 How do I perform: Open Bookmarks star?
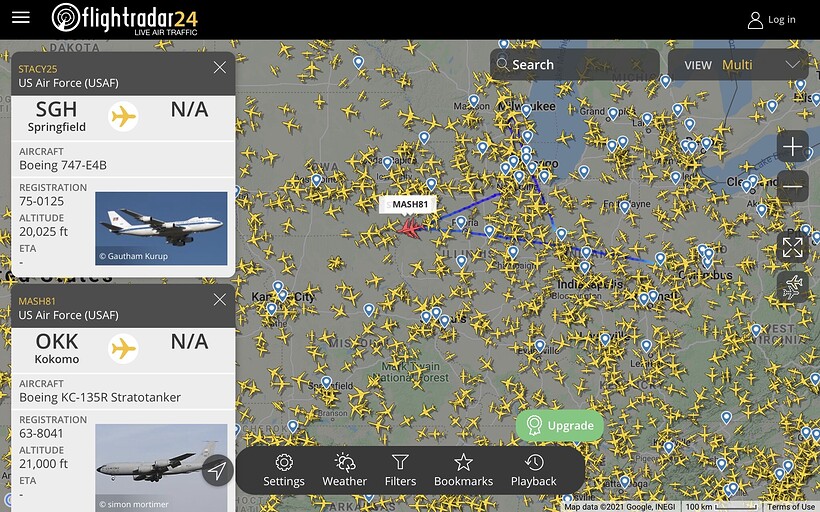[463, 471]
